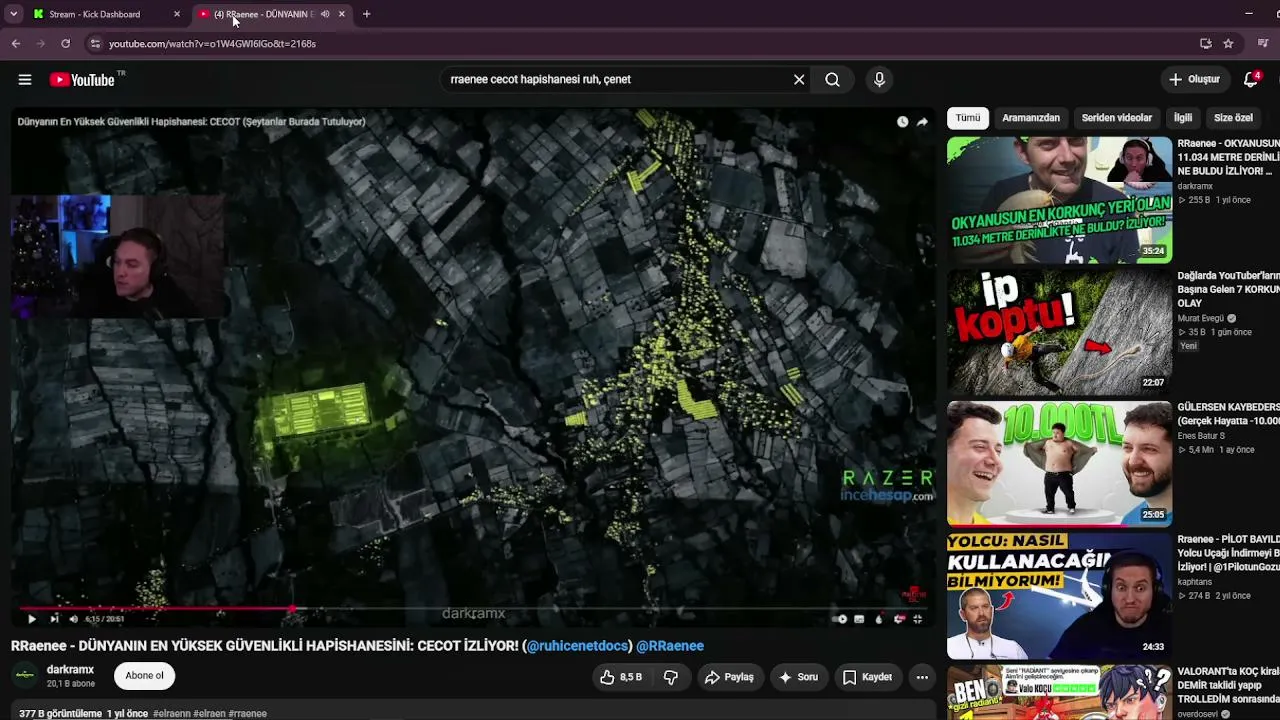Open the YouTube guide hamburger menu
Image resolution: width=1280 pixels, height=720 pixels.
tap(25, 80)
